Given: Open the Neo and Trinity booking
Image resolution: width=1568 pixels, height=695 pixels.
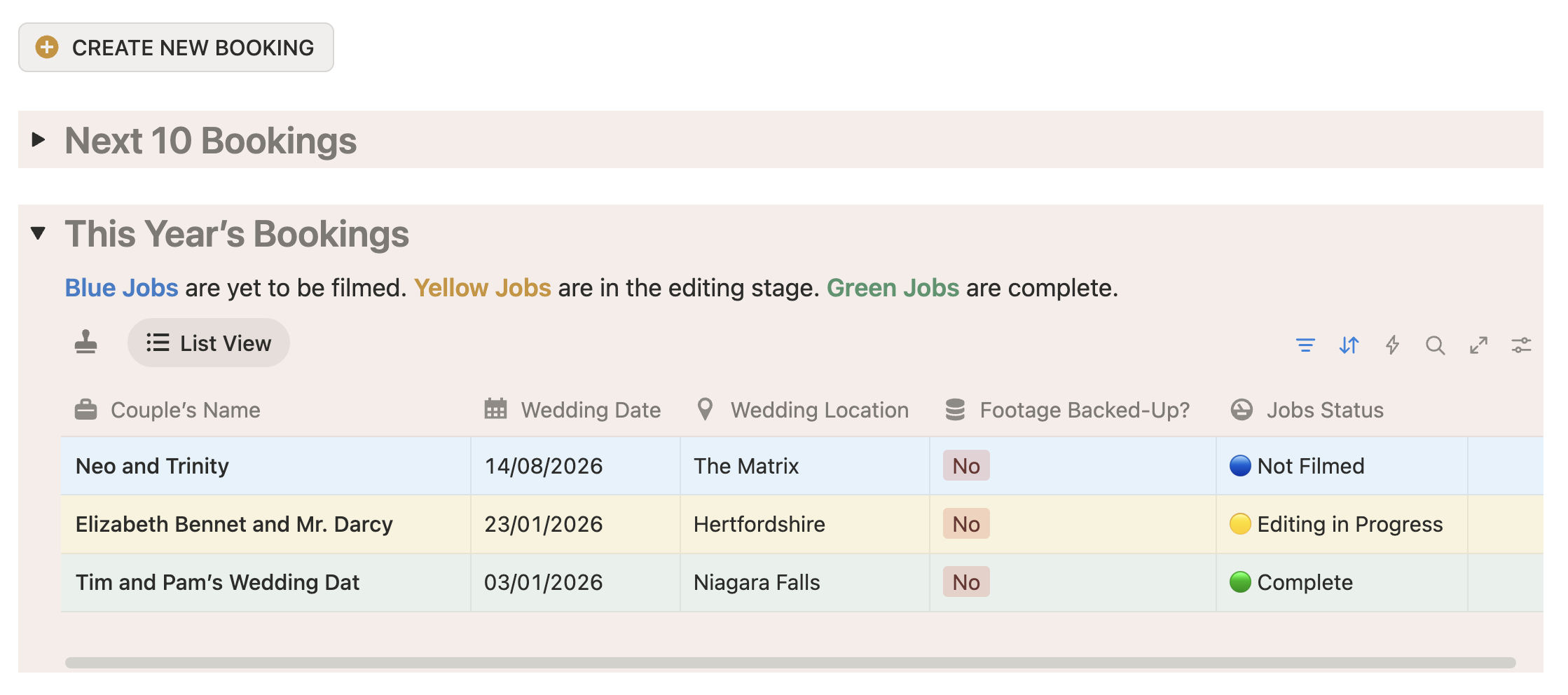Looking at the screenshot, I should coord(153,466).
